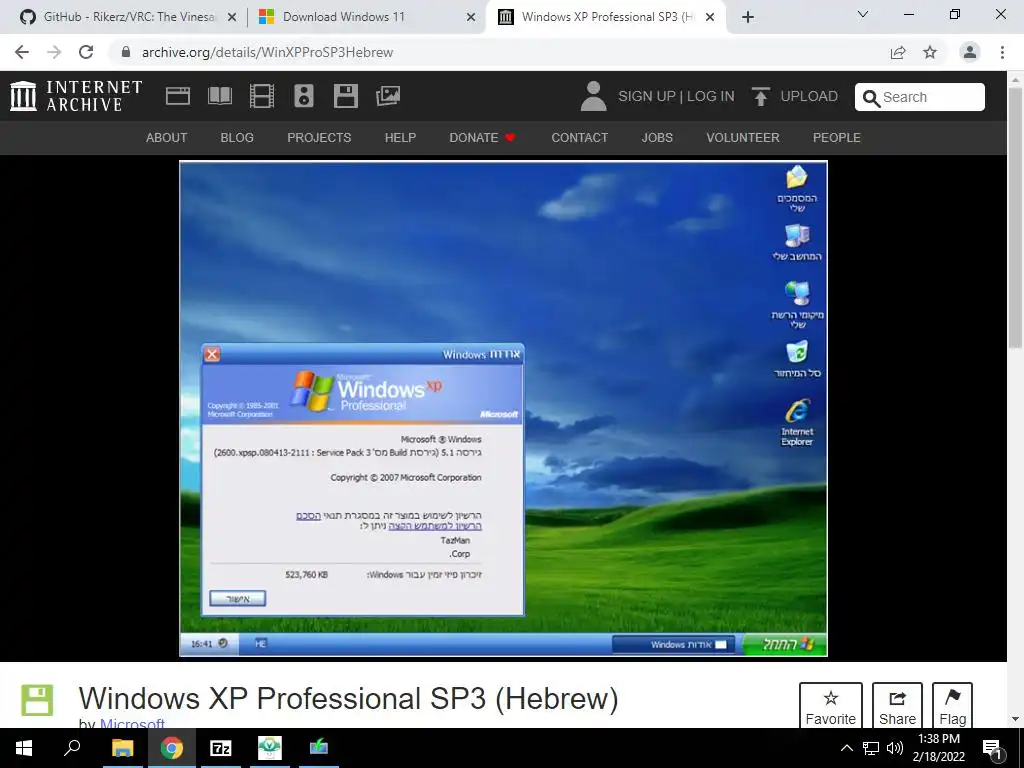The image size is (1024, 768).
Task: Switch to the Download Windows 11 tab
Action: point(366,17)
